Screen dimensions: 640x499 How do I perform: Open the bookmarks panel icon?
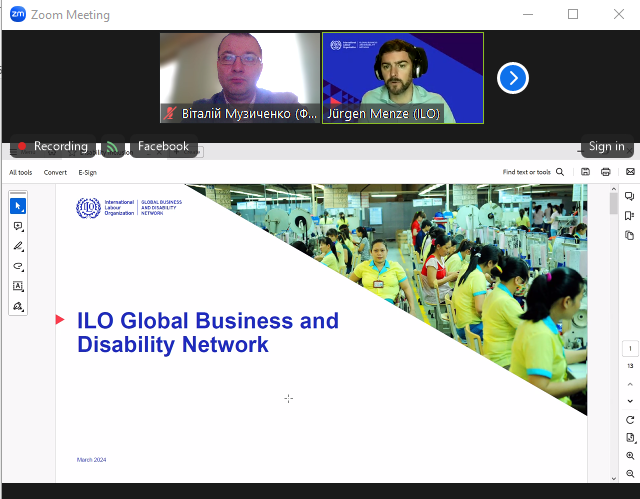pos(629,215)
